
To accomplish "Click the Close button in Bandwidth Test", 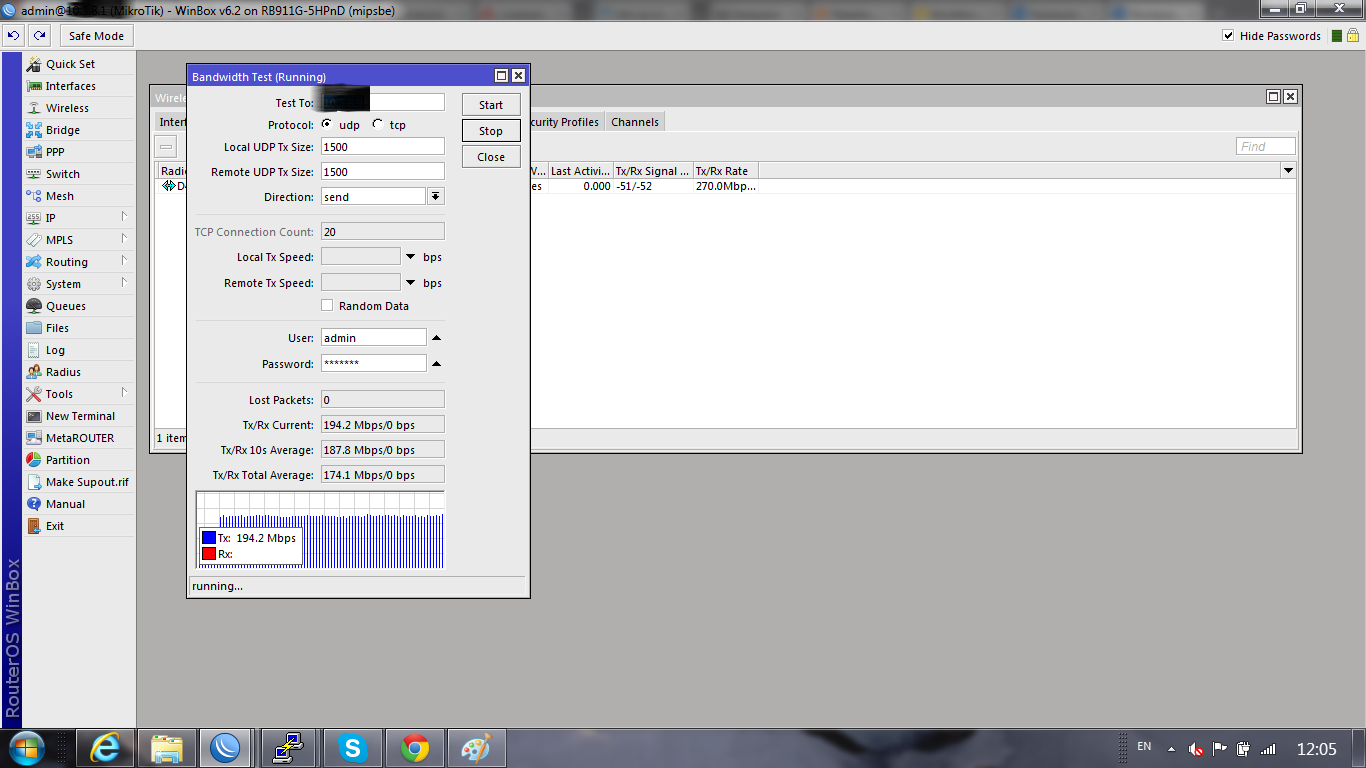I will (x=491, y=157).
